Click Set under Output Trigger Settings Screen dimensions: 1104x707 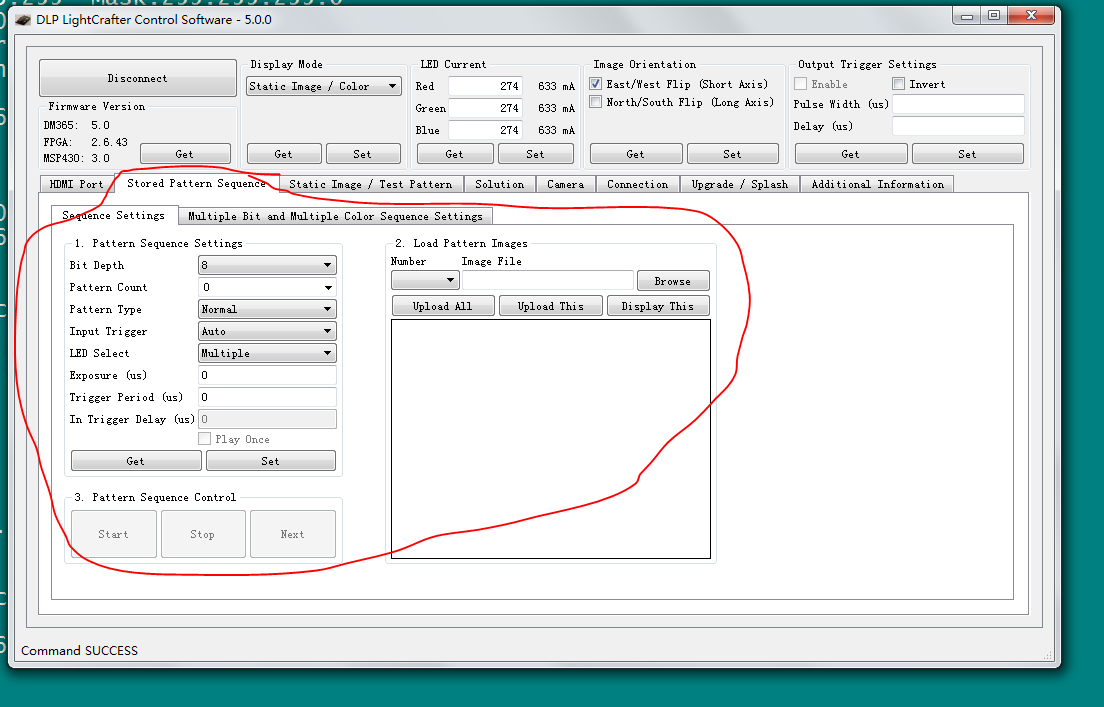coord(967,154)
